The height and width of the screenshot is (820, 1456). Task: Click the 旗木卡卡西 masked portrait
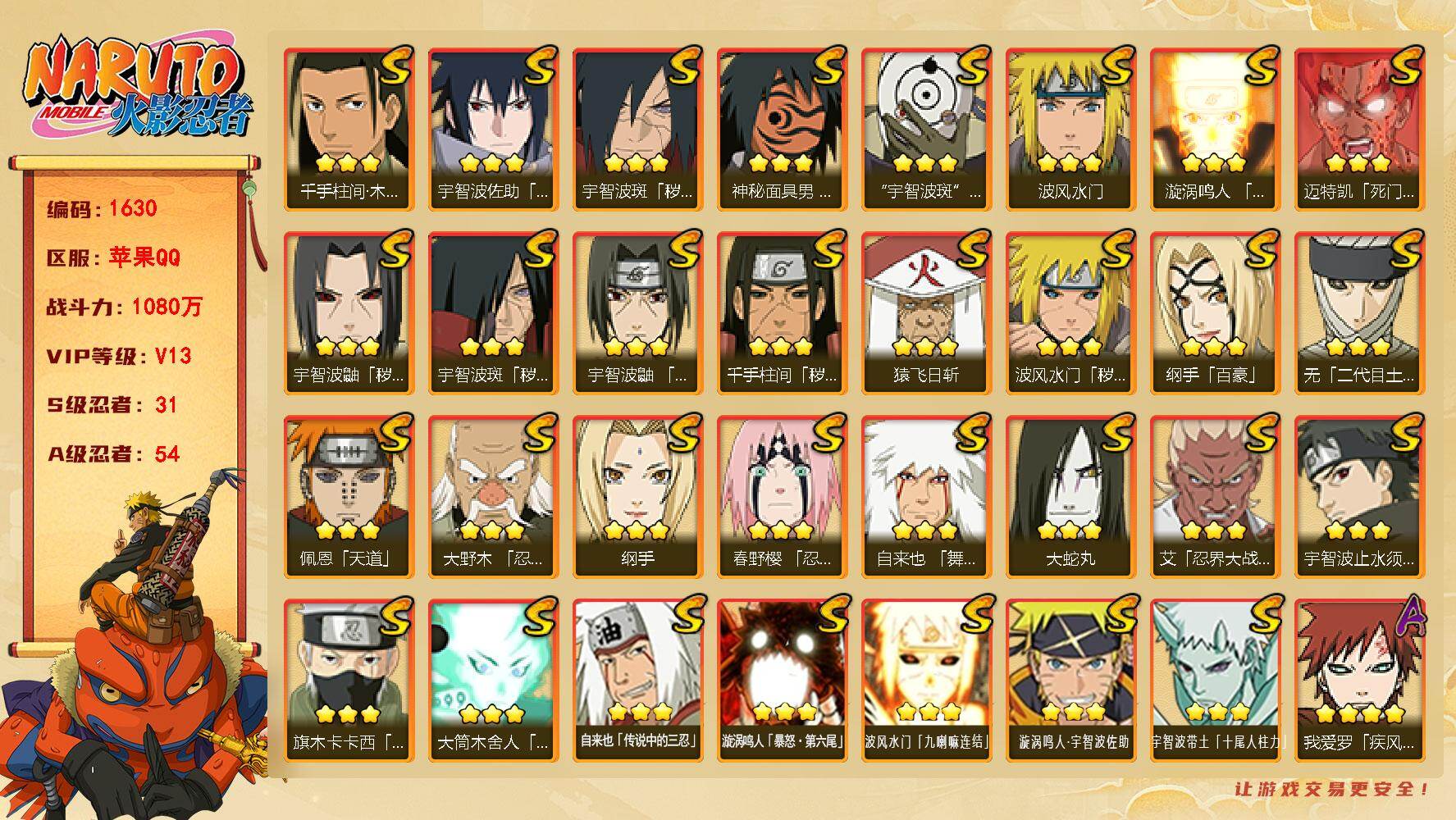[x=349, y=666]
